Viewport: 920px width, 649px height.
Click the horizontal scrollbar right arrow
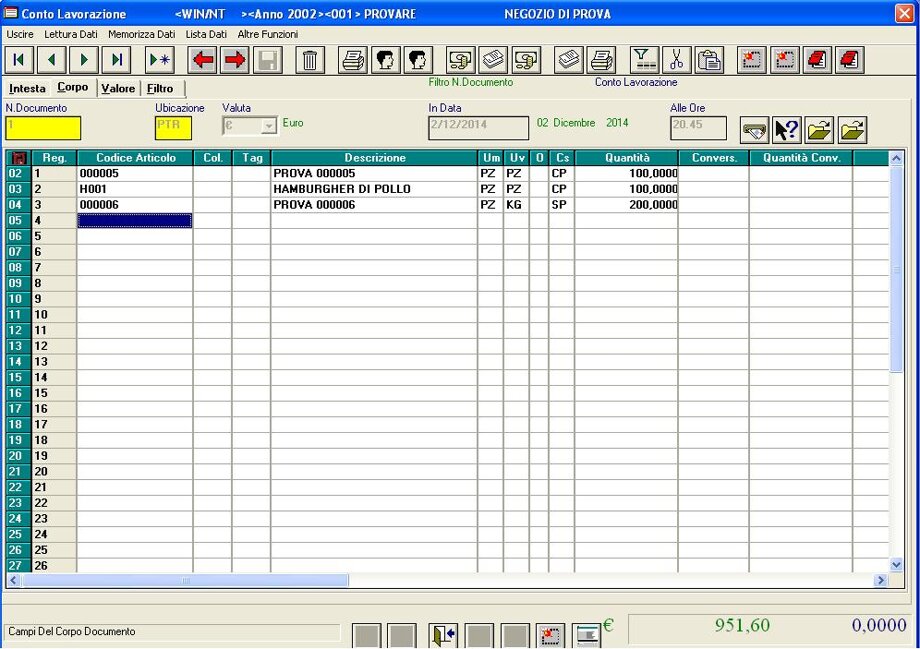tap(881, 580)
